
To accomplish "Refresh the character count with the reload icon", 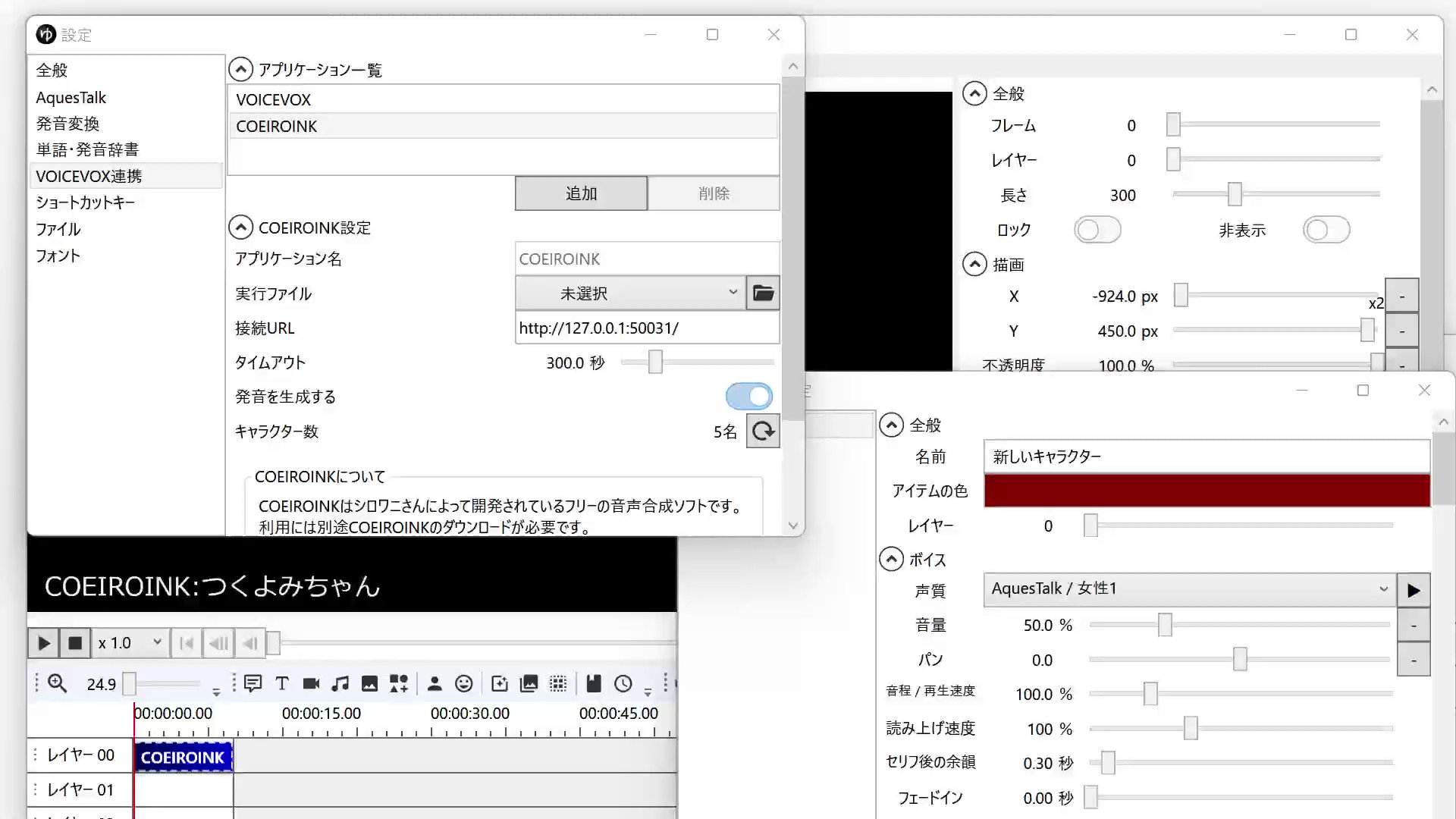I will (x=763, y=431).
